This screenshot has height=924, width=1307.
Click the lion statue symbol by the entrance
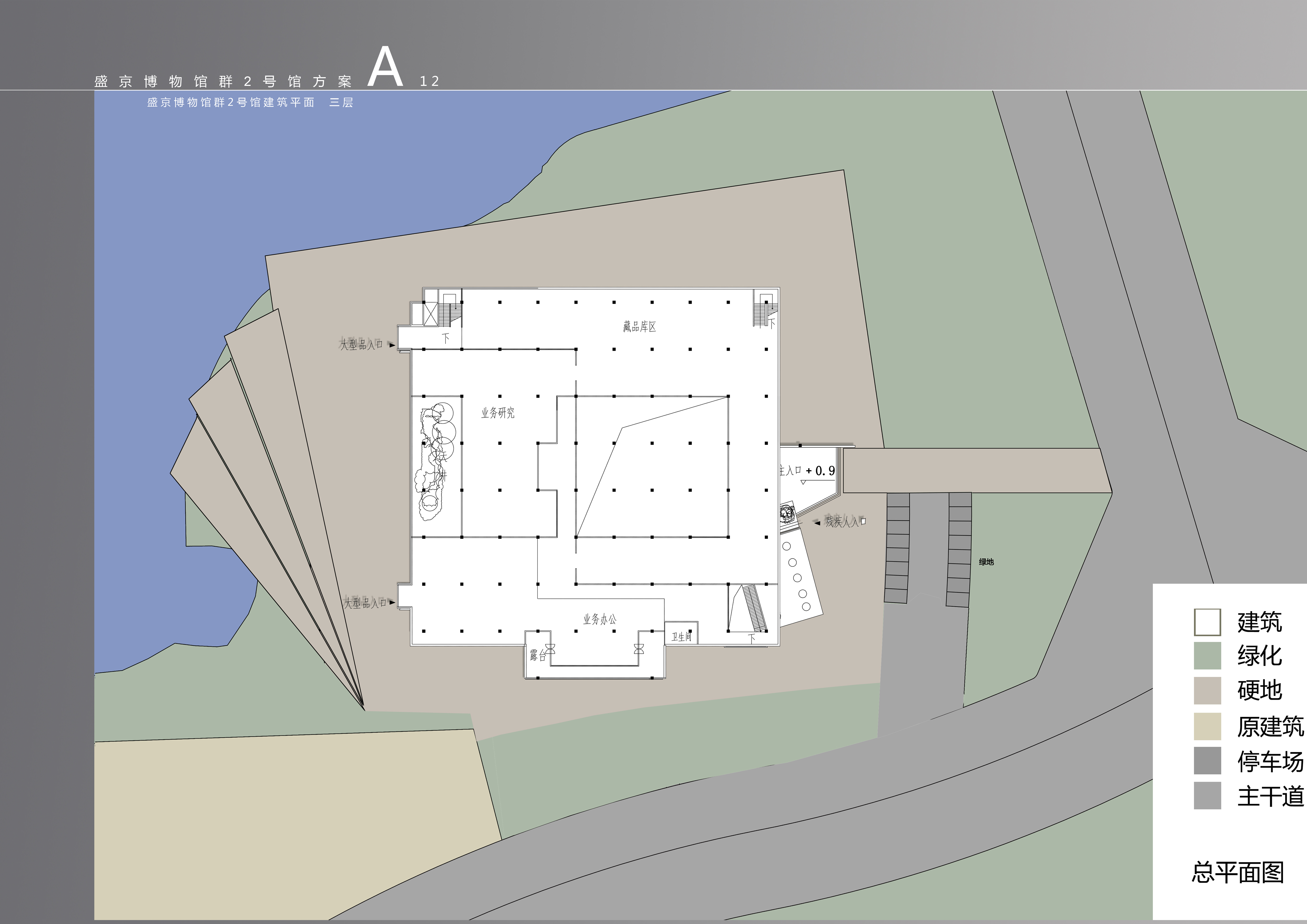(787, 514)
